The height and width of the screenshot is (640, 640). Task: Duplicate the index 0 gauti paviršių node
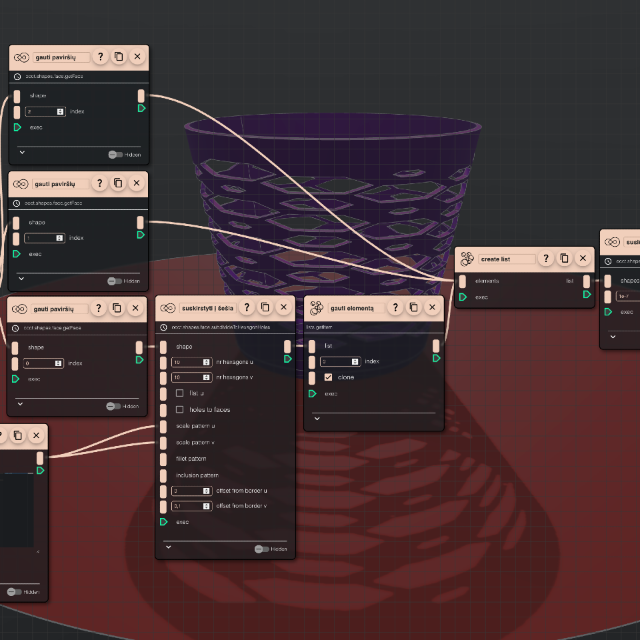point(117,308)
